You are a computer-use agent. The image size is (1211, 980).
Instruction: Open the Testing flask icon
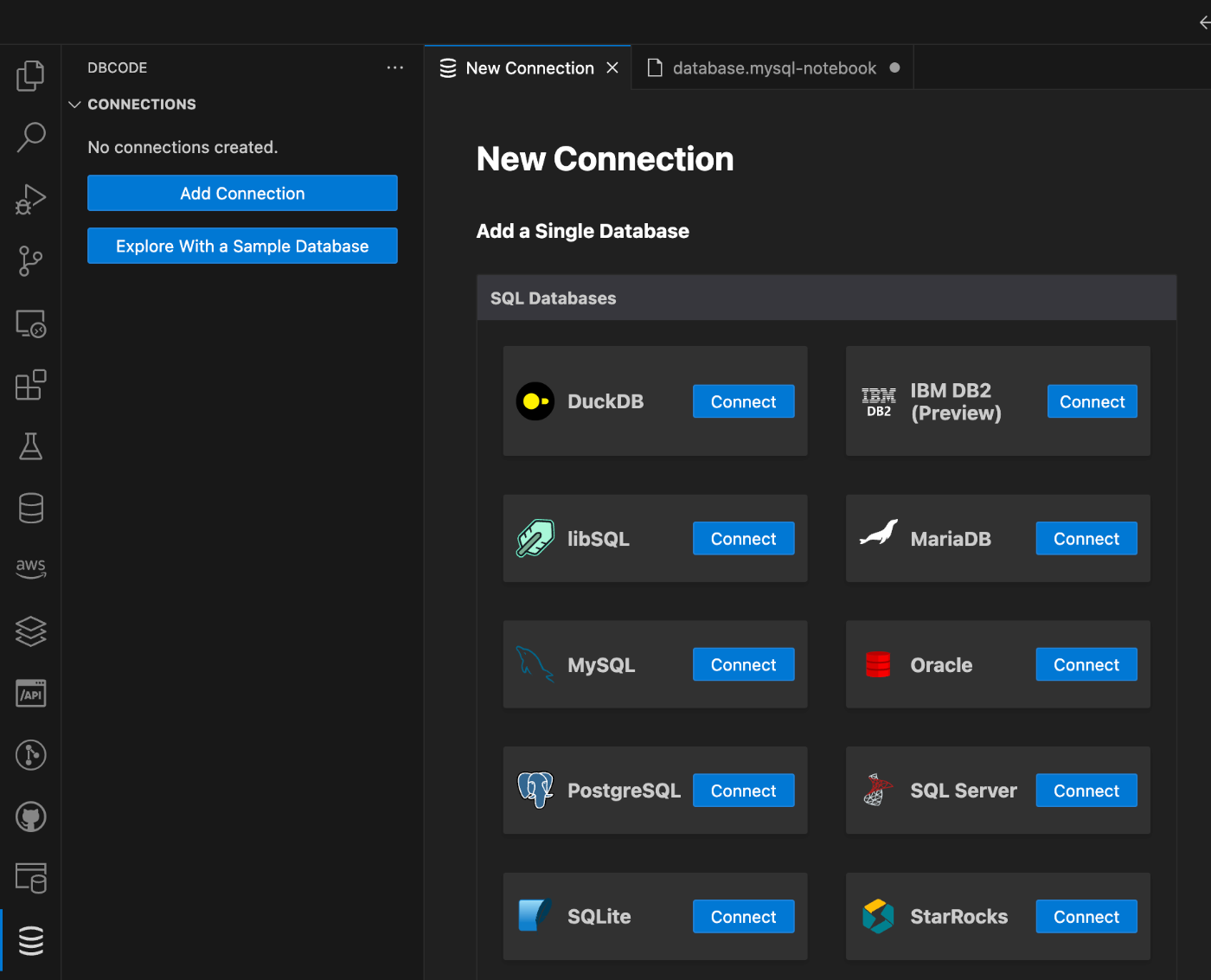[30, 446]
